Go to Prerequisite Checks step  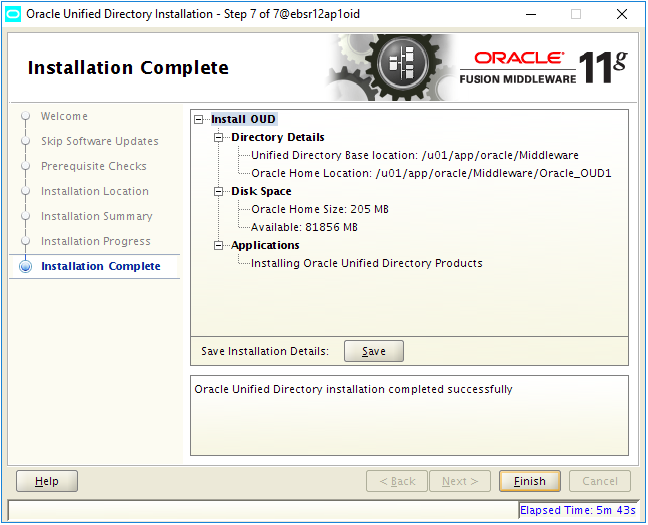tap(93, 166)
